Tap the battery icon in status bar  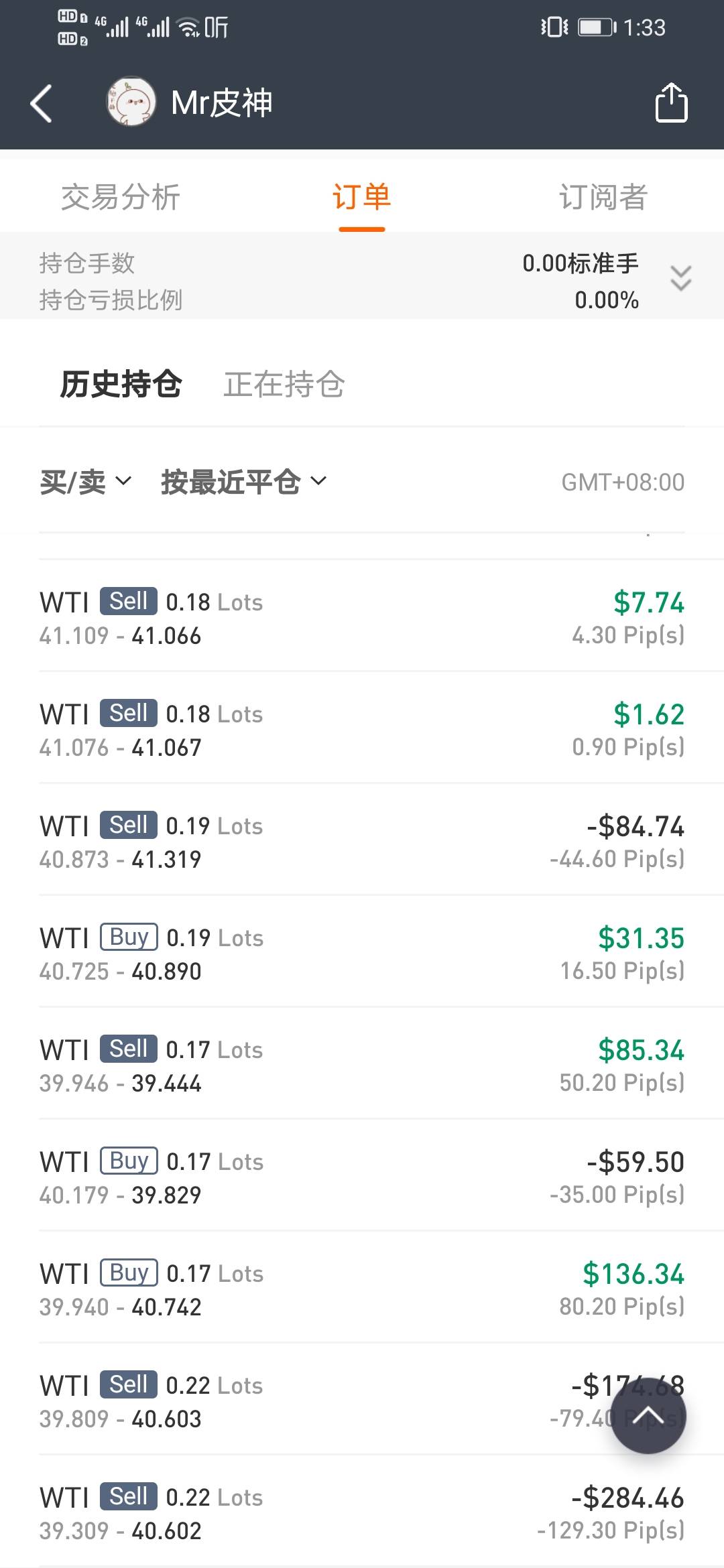point(596,27)
